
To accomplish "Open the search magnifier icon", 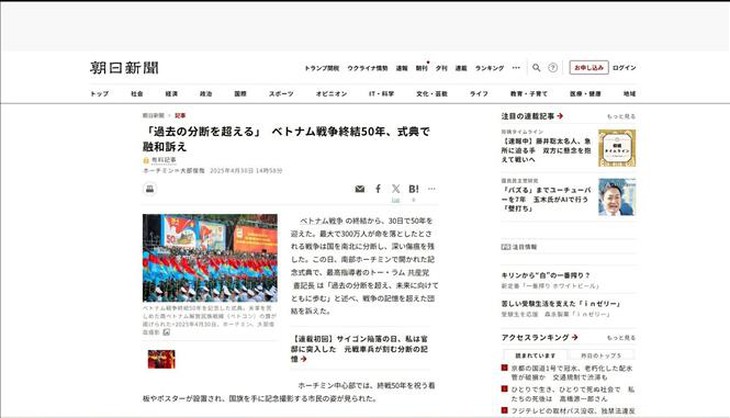I will point(536,67).
